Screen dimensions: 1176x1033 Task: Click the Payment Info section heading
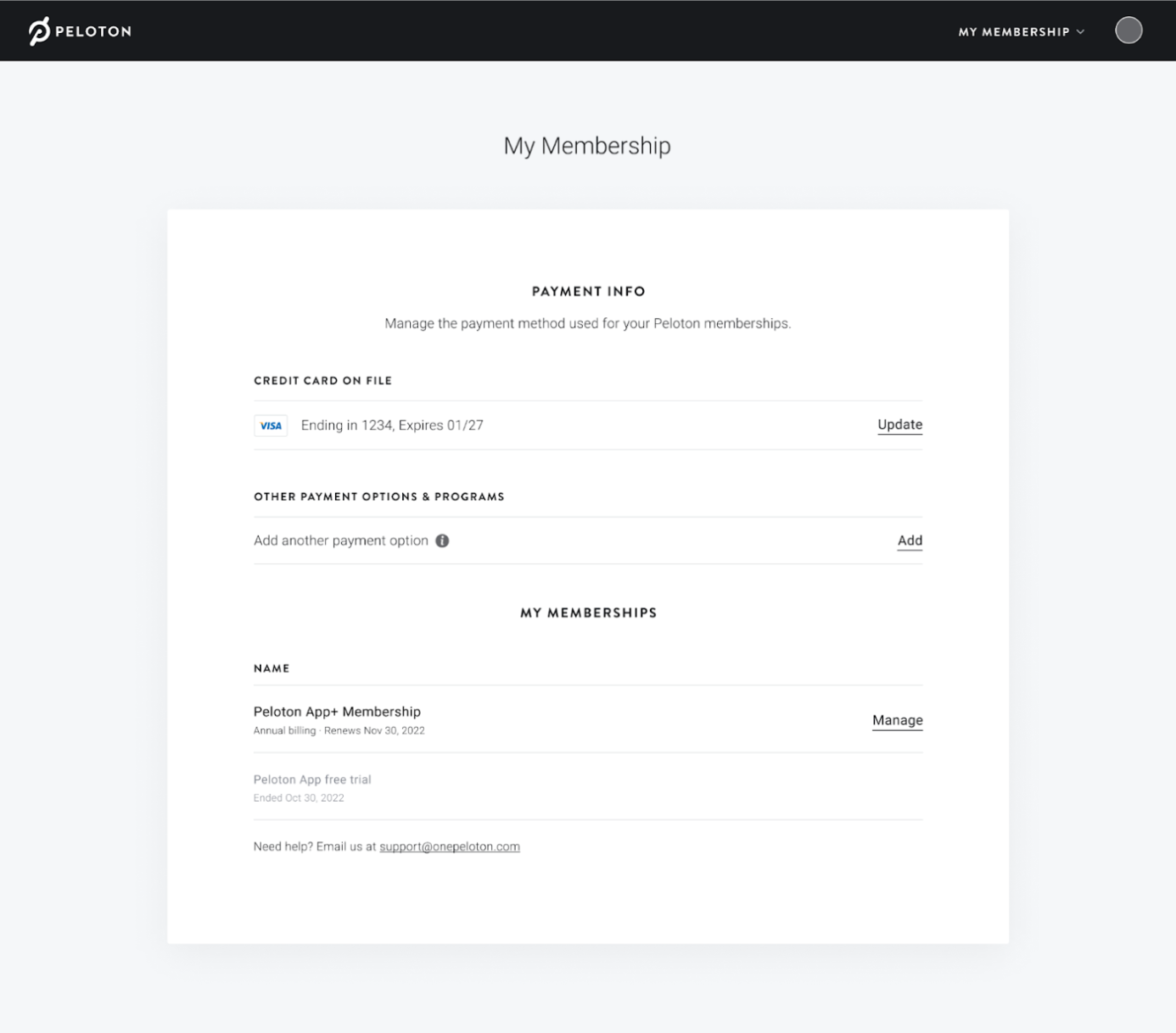pyautogui.click(x=588, y=292)
